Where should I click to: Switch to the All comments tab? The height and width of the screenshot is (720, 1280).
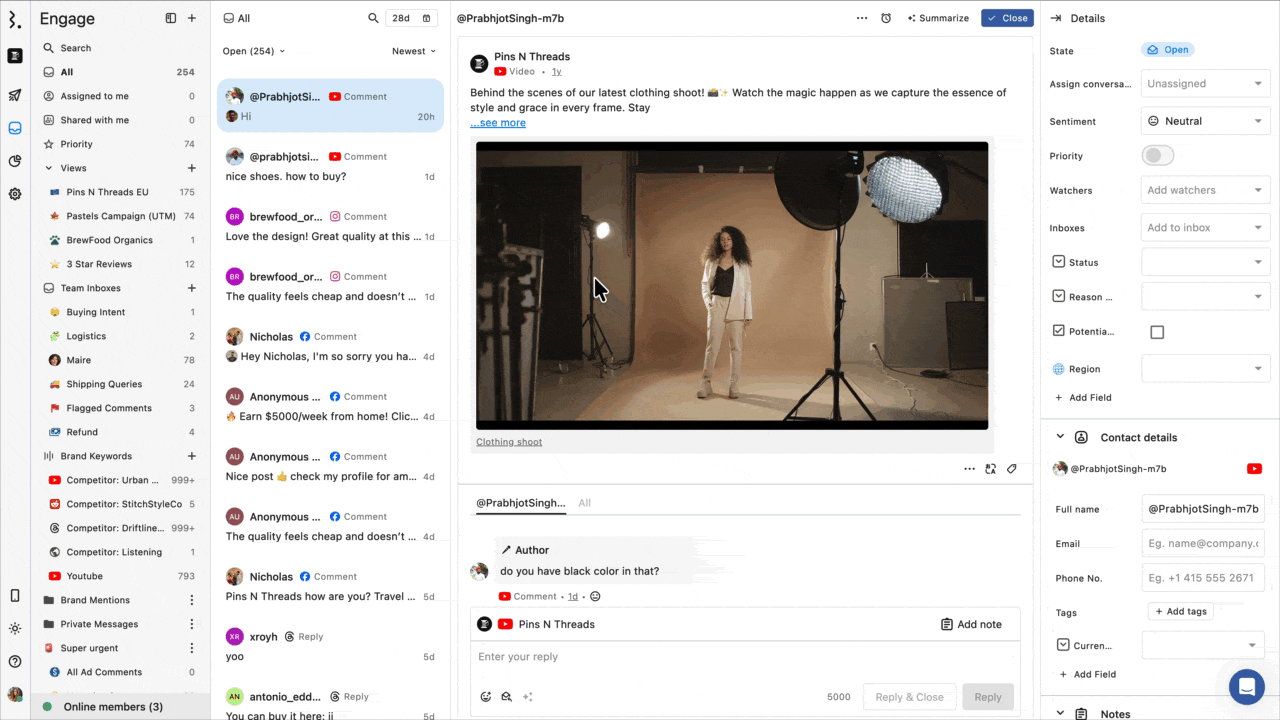click(x=584, y=503)
